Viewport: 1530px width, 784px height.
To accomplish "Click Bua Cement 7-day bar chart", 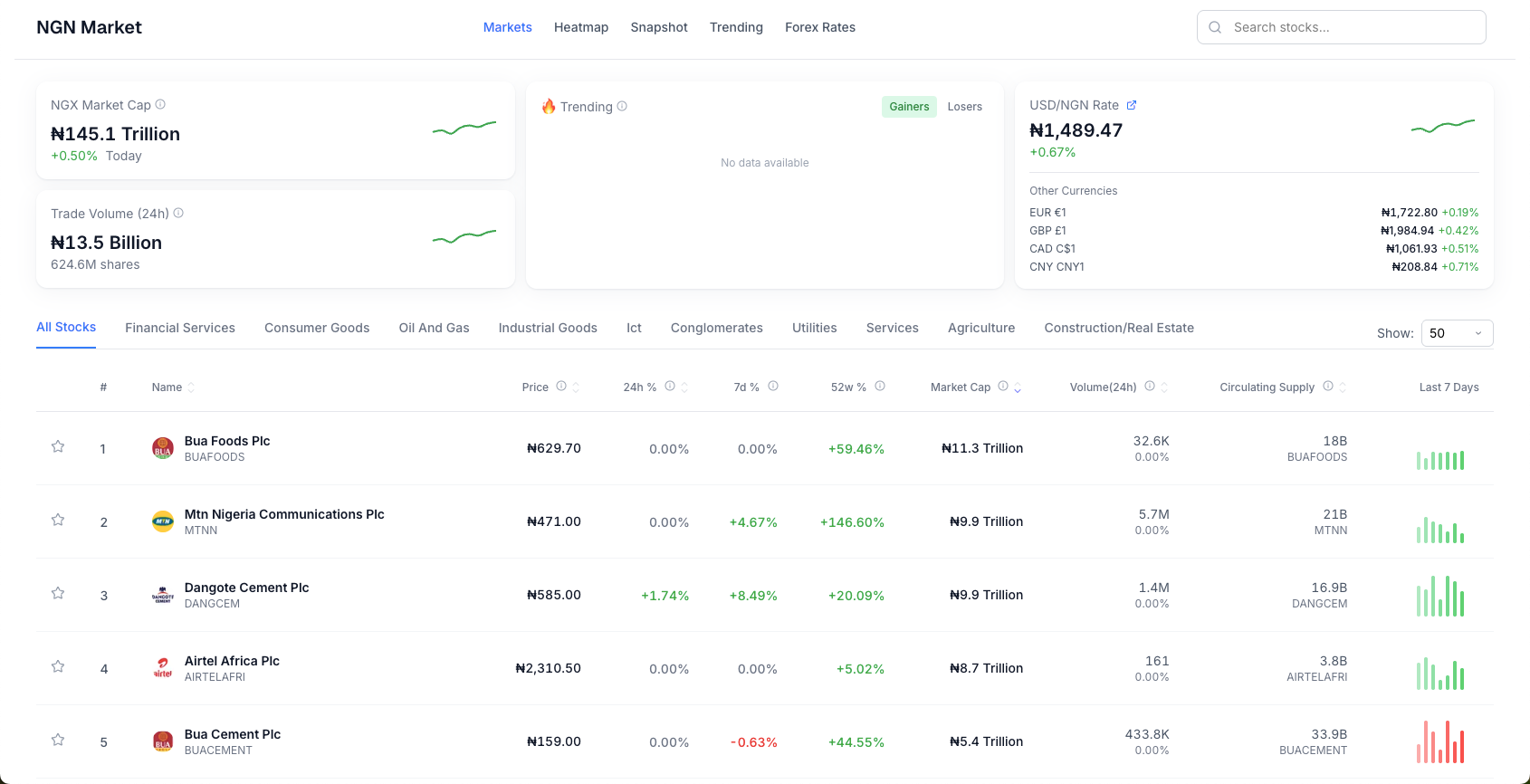I will click(1439, 741).
